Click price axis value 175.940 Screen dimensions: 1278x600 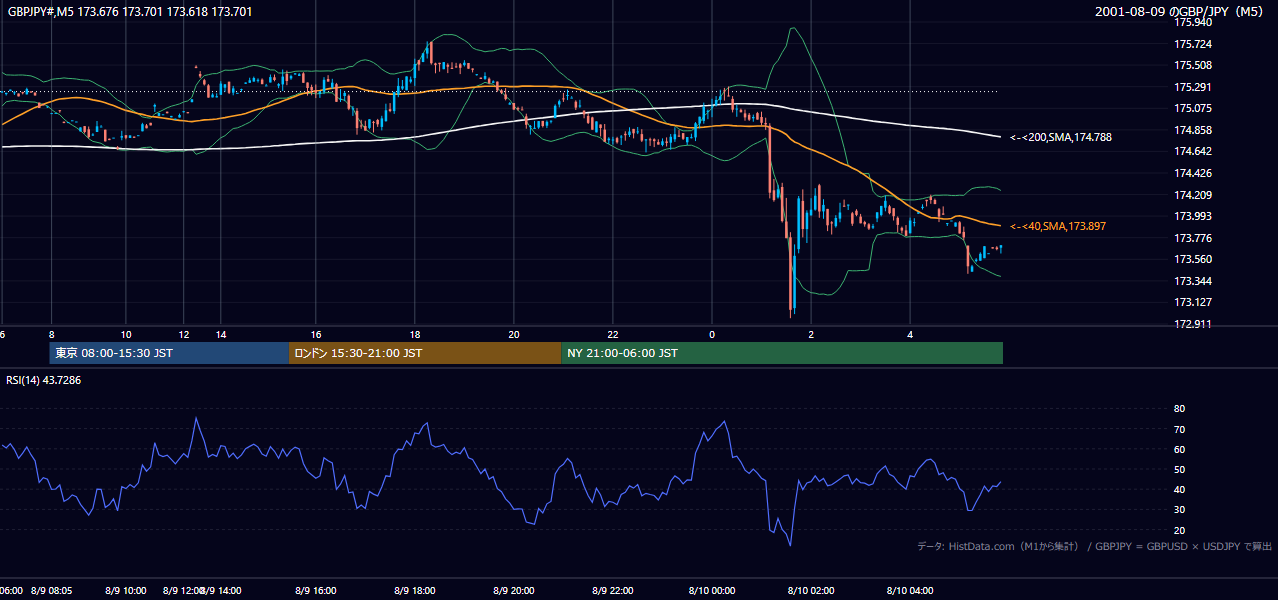click(1193, 22)
